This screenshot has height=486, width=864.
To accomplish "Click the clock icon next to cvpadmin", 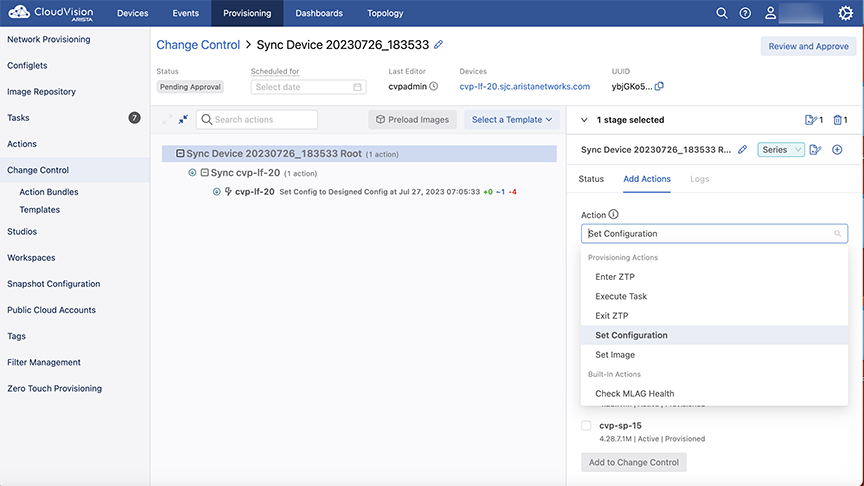I will point(434,86).
